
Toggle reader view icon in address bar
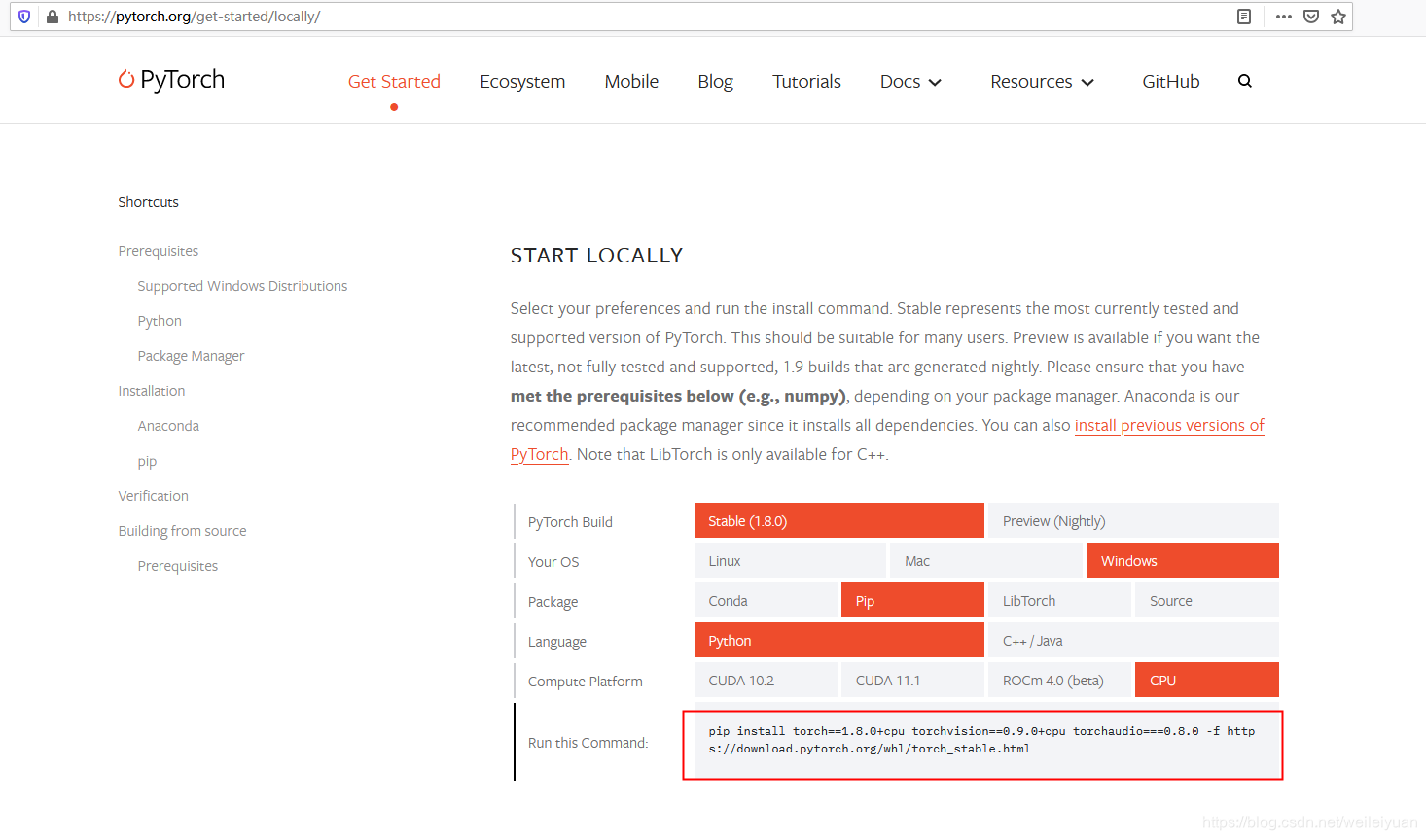point(1244,17)
